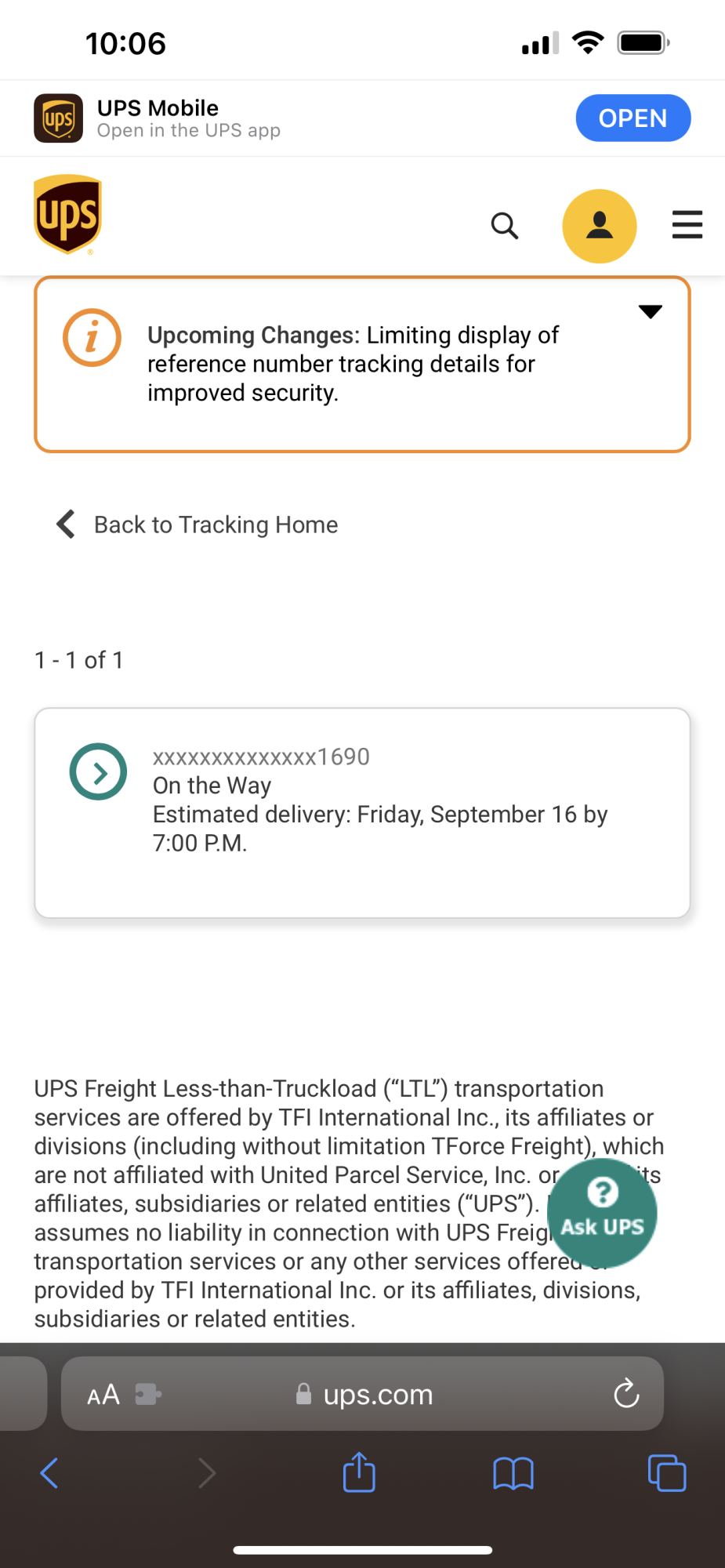Open the UPS app with OPEN button
725x1568 pixels.
tap(633, 118)
